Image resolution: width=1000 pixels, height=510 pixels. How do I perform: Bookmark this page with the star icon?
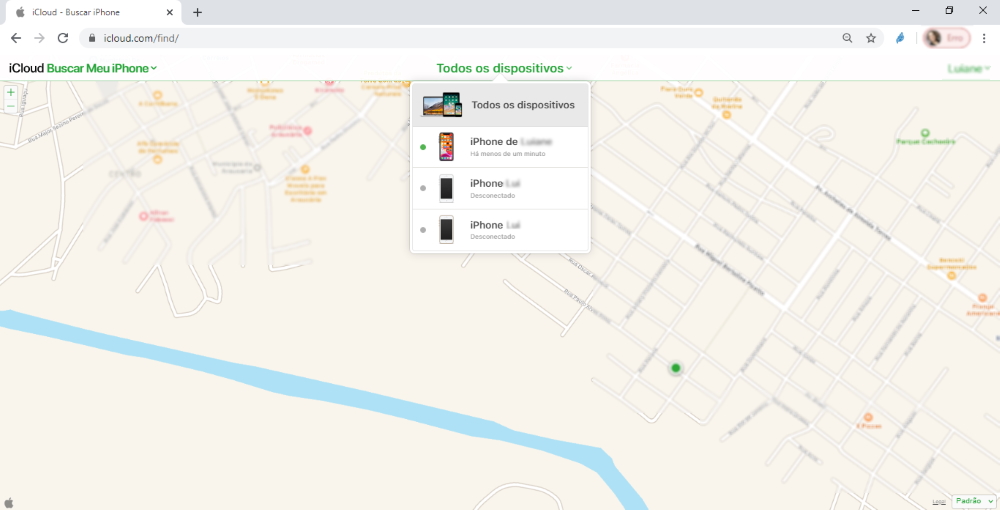click(871, 38)
